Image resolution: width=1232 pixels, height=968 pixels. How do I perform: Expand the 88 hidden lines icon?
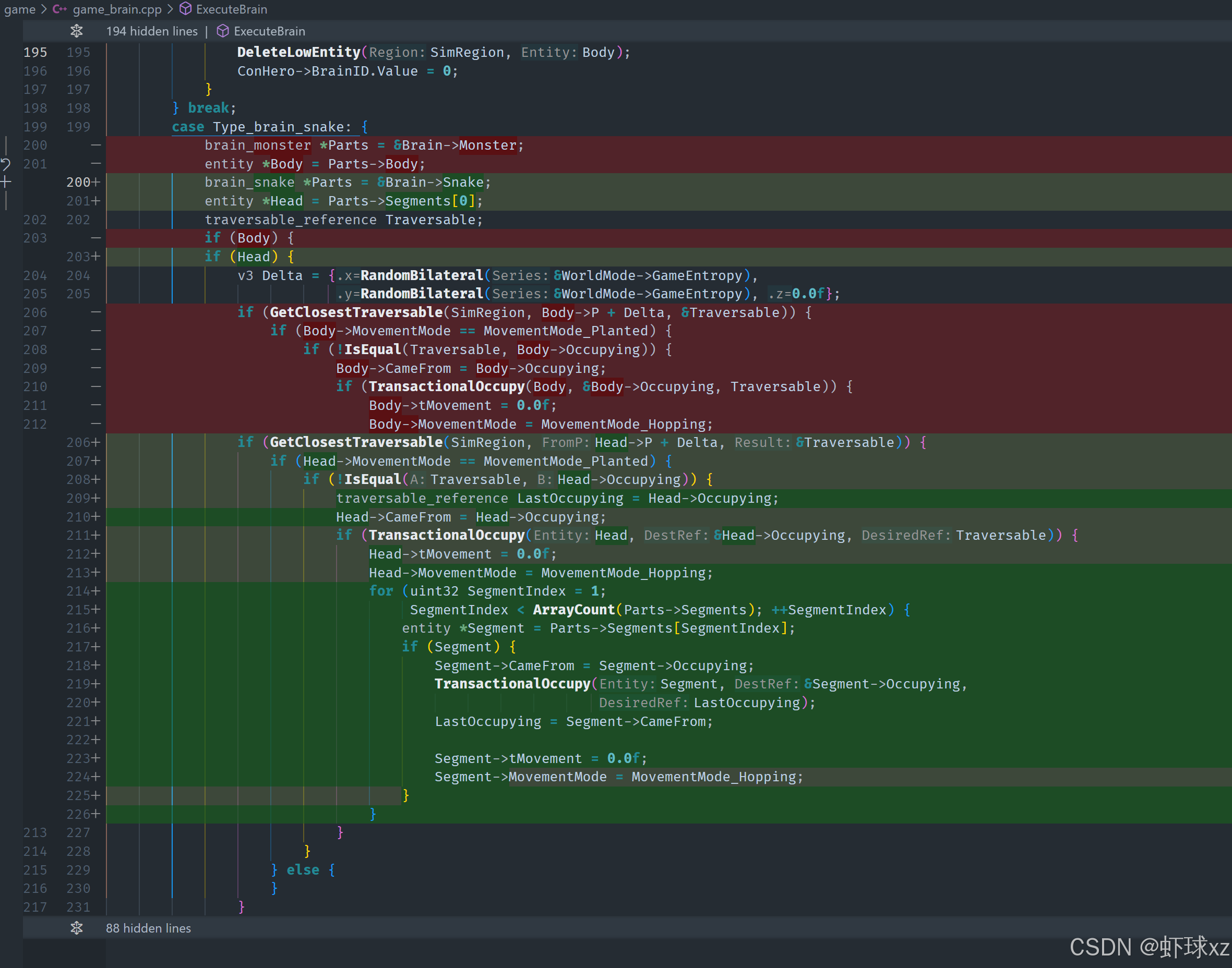tap(77, 928)
